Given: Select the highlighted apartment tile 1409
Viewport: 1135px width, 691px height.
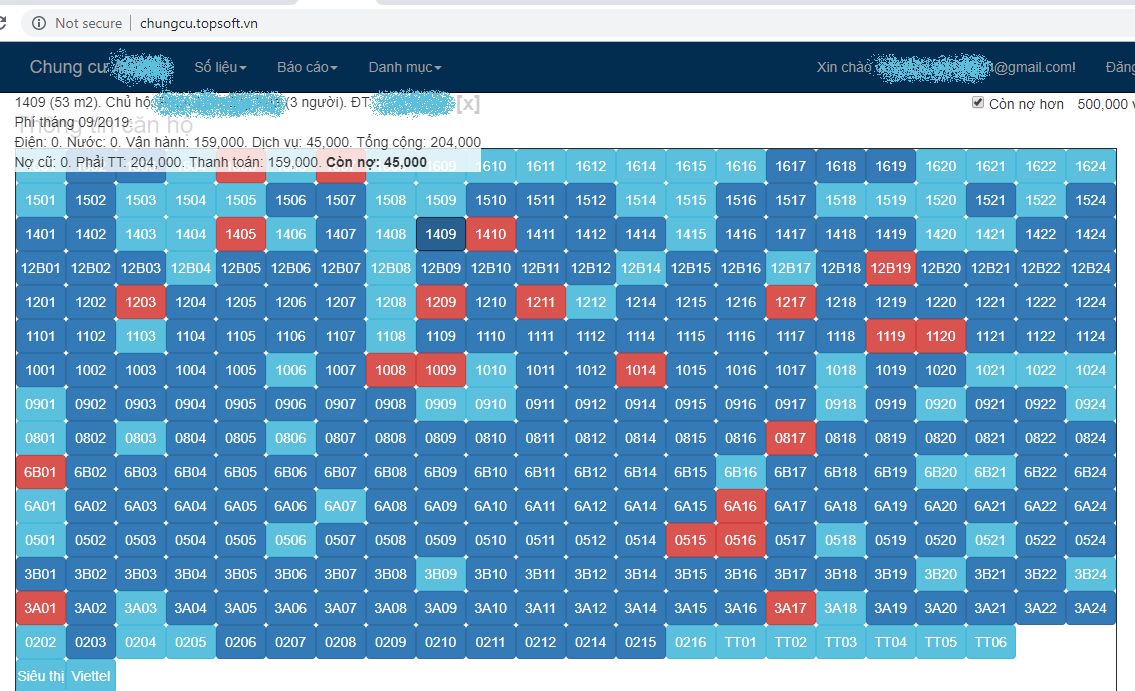Looking at the screenshot, I should click(441, 234).
